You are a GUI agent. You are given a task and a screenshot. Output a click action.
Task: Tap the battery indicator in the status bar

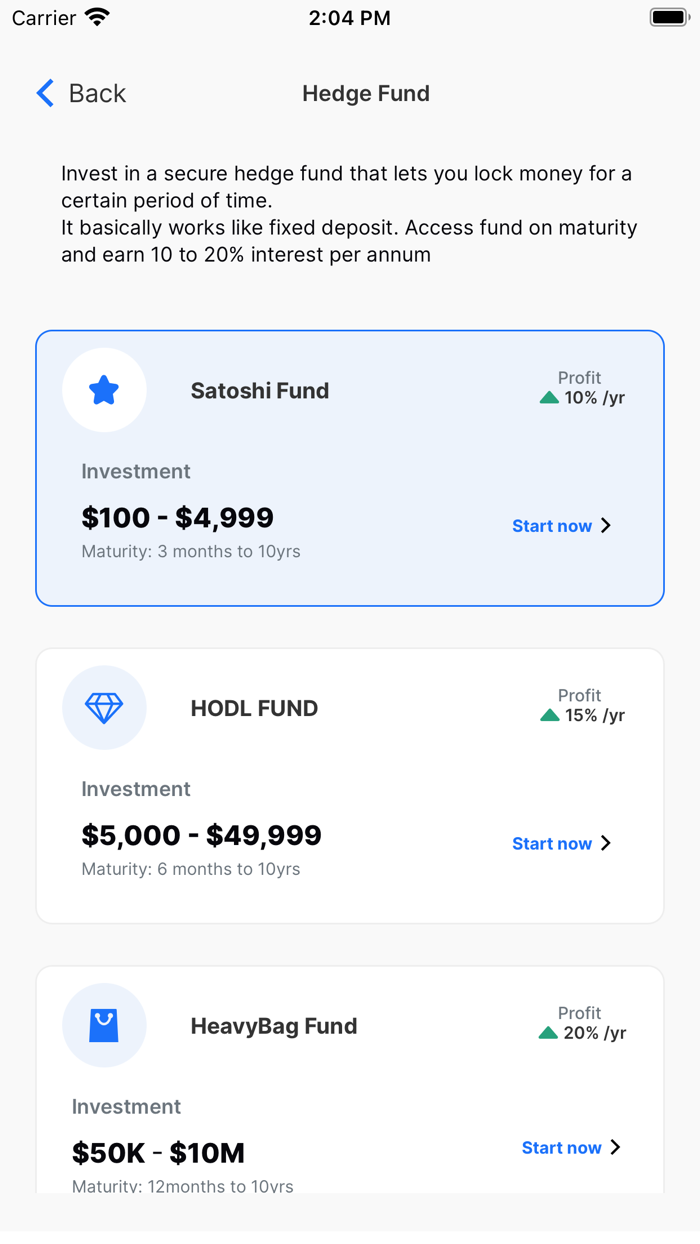click(667, 15)
